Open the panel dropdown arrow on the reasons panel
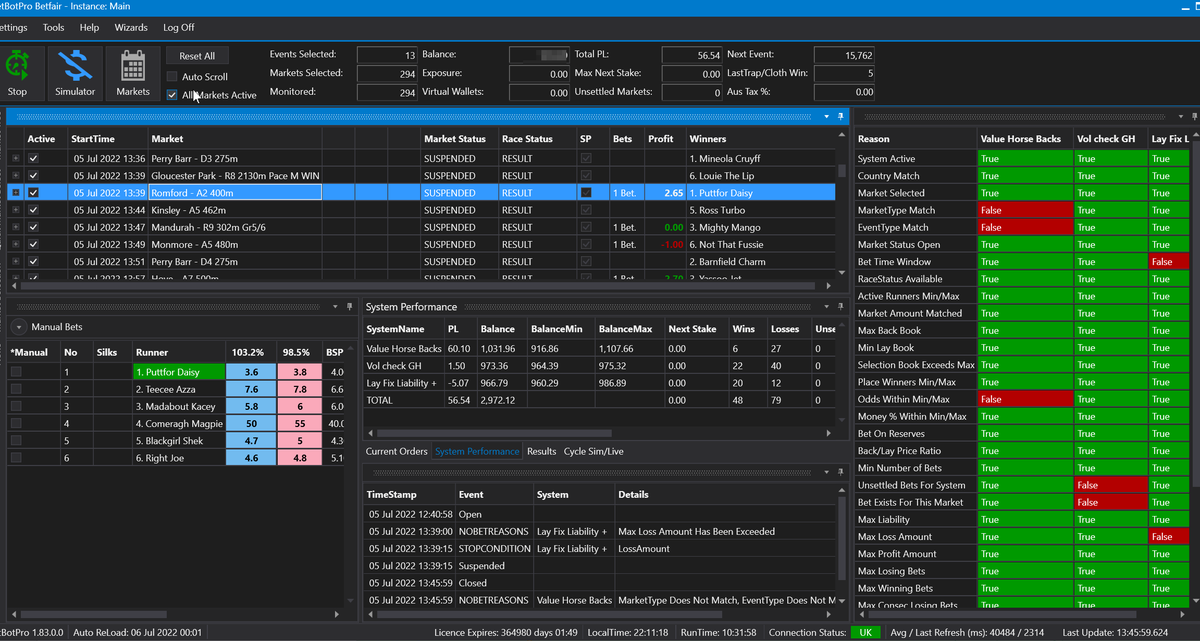 coord(1181,117)
